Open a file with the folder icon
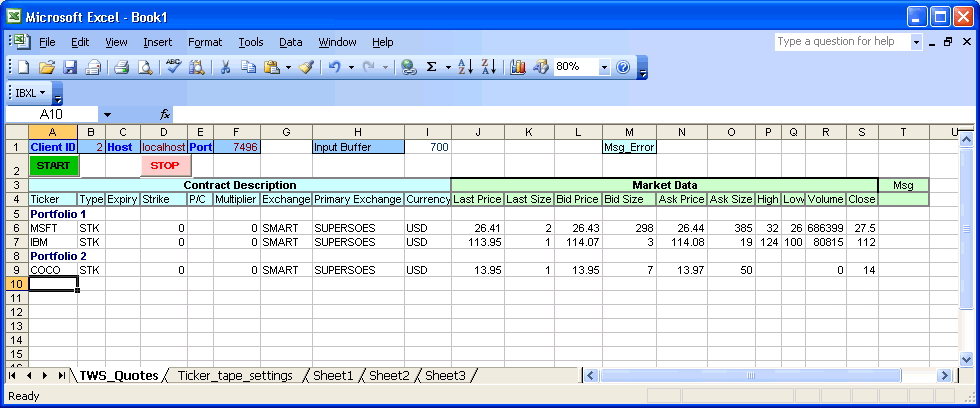This screenshot has width=980, height=408. tap(46, 67)
